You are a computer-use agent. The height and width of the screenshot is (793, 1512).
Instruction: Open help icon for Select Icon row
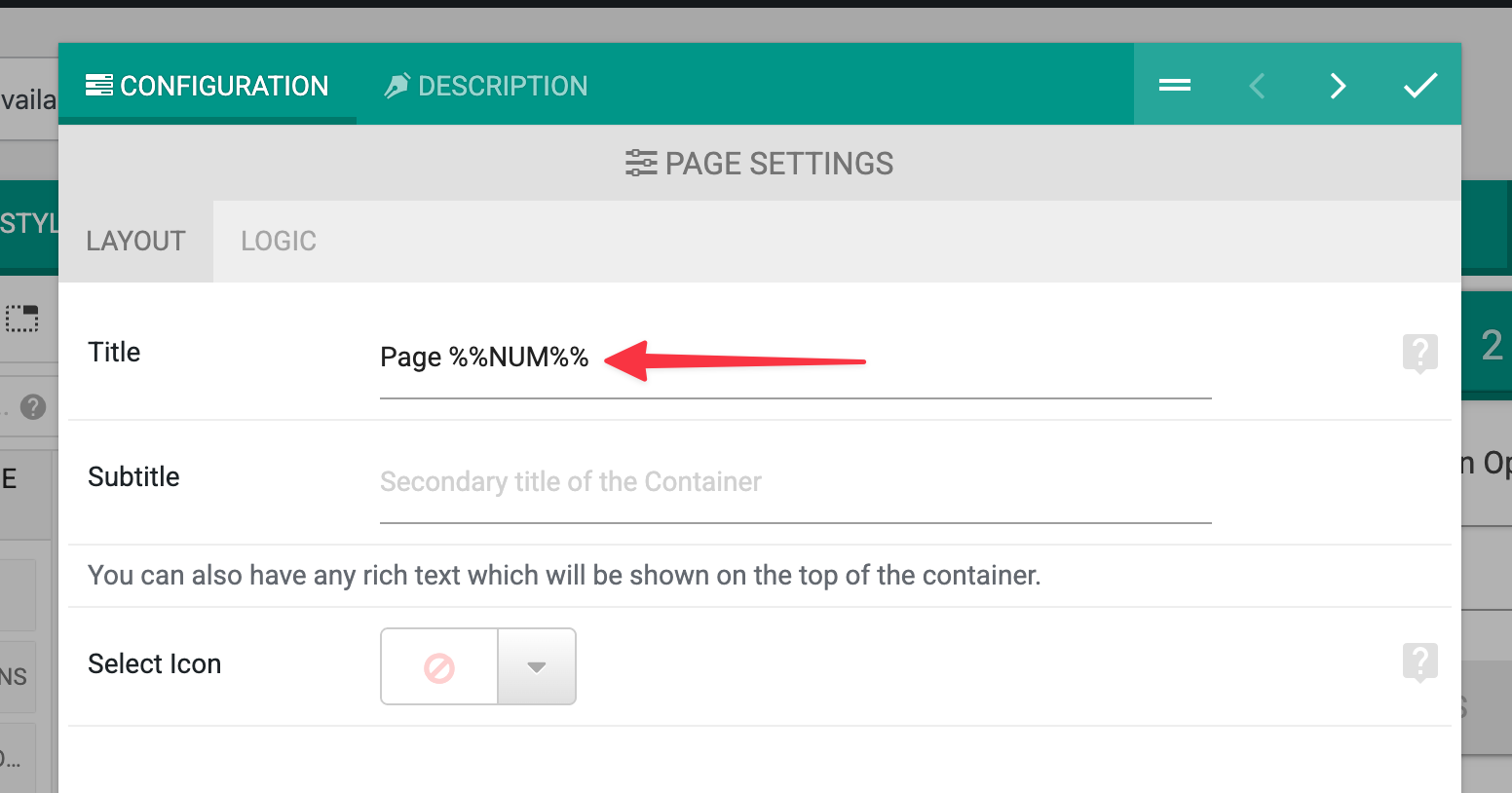point(1420,662)
